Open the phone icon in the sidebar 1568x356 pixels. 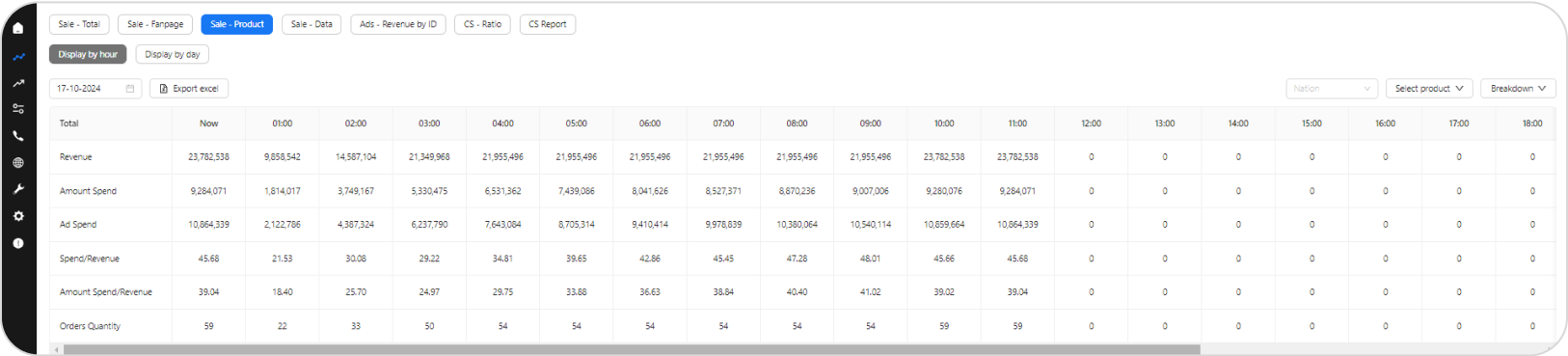click(18, 136)
